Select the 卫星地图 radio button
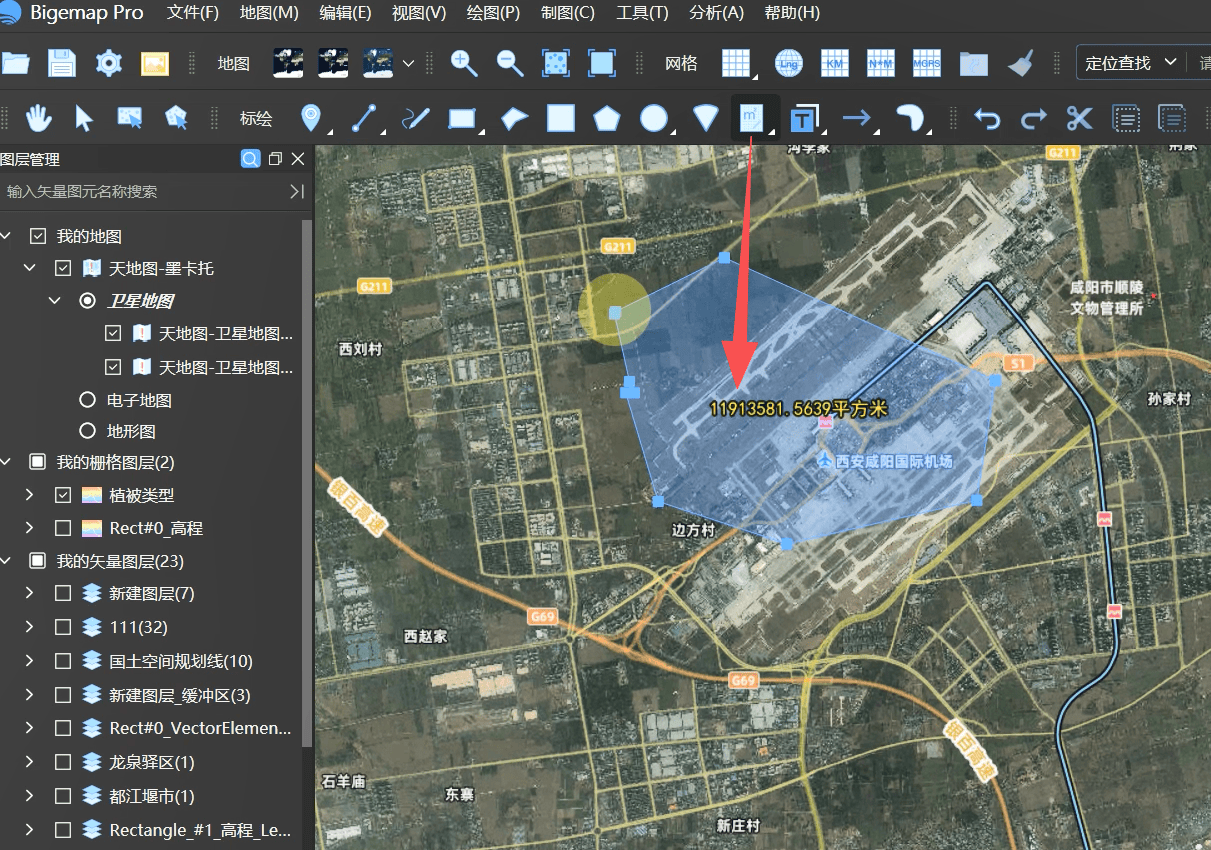 (87, 301)
